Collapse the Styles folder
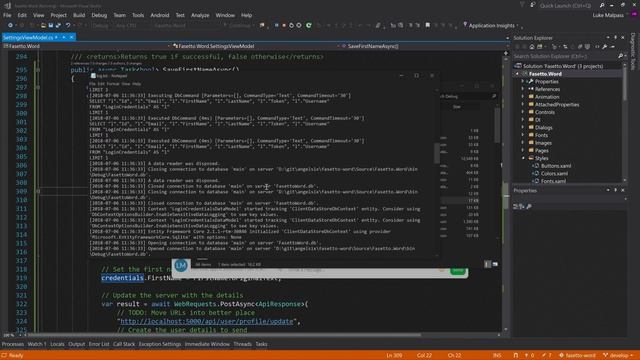Viewport: 640px width, 360px height. tap(523, 158)
